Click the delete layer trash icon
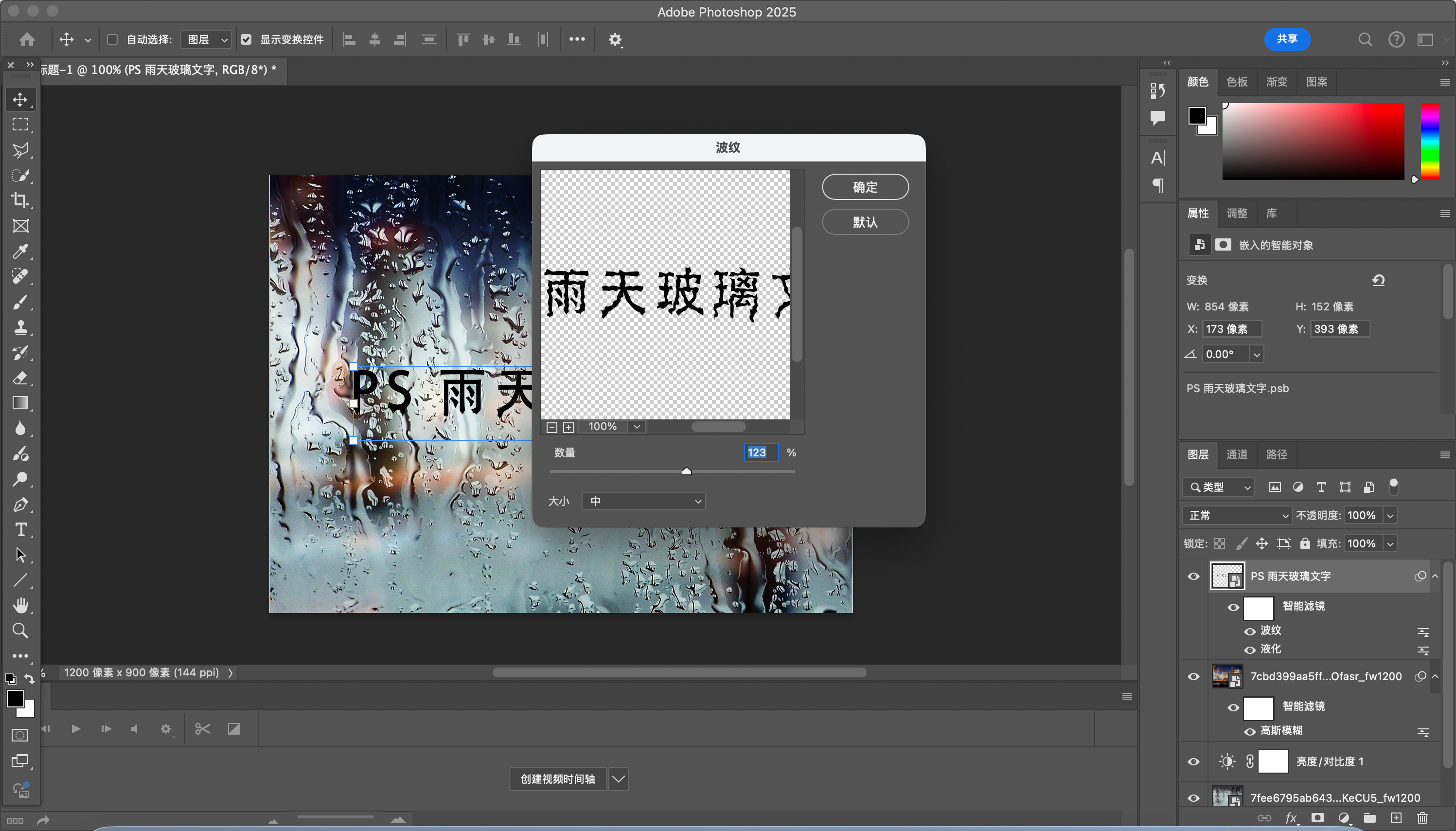The height and width of the screenshot is (831, 1456). tap(1422, 818)
